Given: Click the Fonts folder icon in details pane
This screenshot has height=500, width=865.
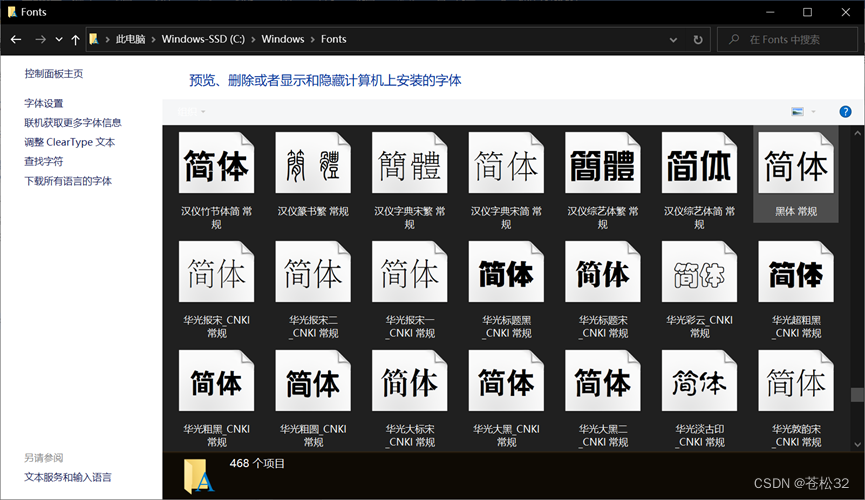Looking at the screenshot, I should (198, 476).
